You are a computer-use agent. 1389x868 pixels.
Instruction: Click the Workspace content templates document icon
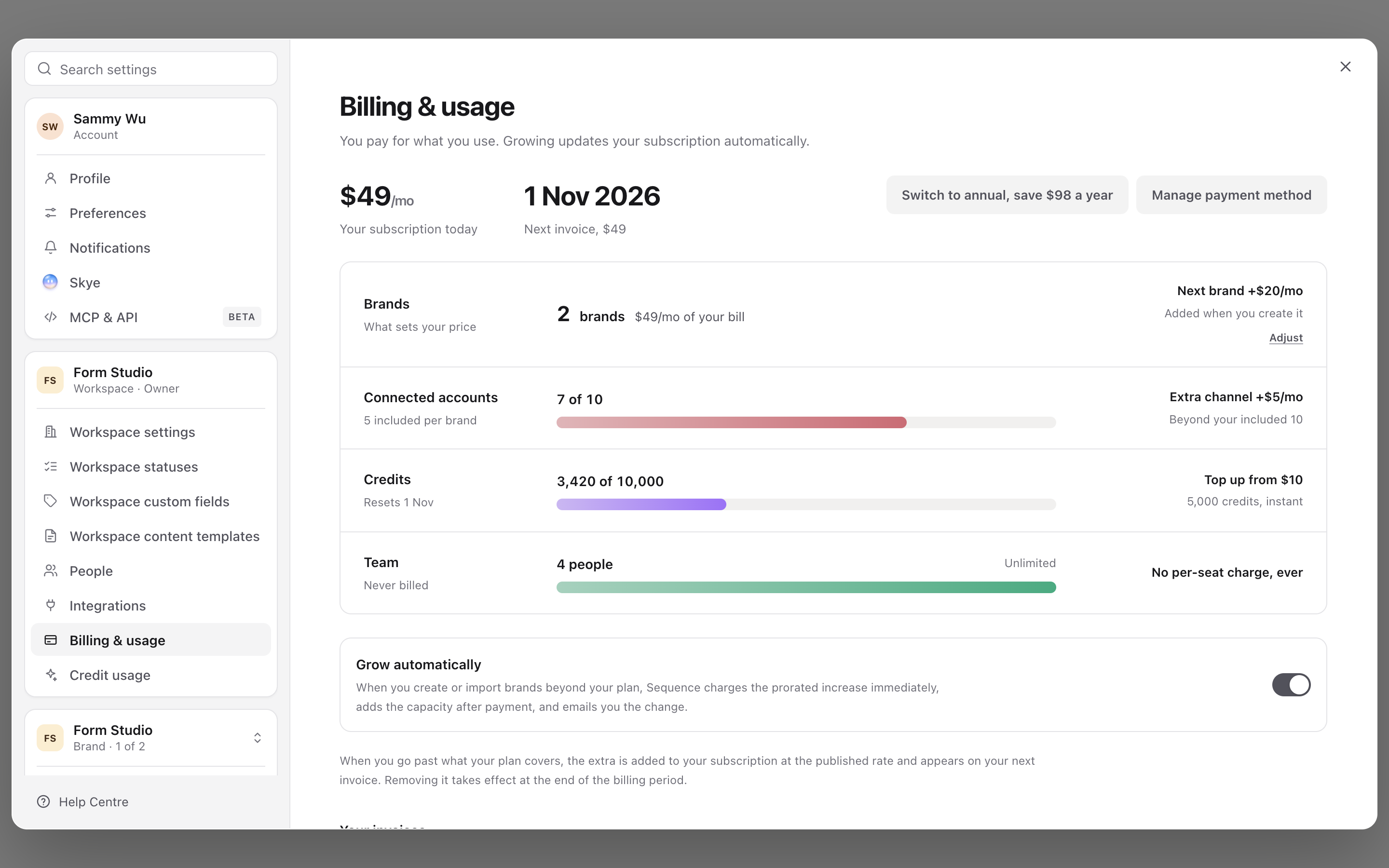point(51,536)
